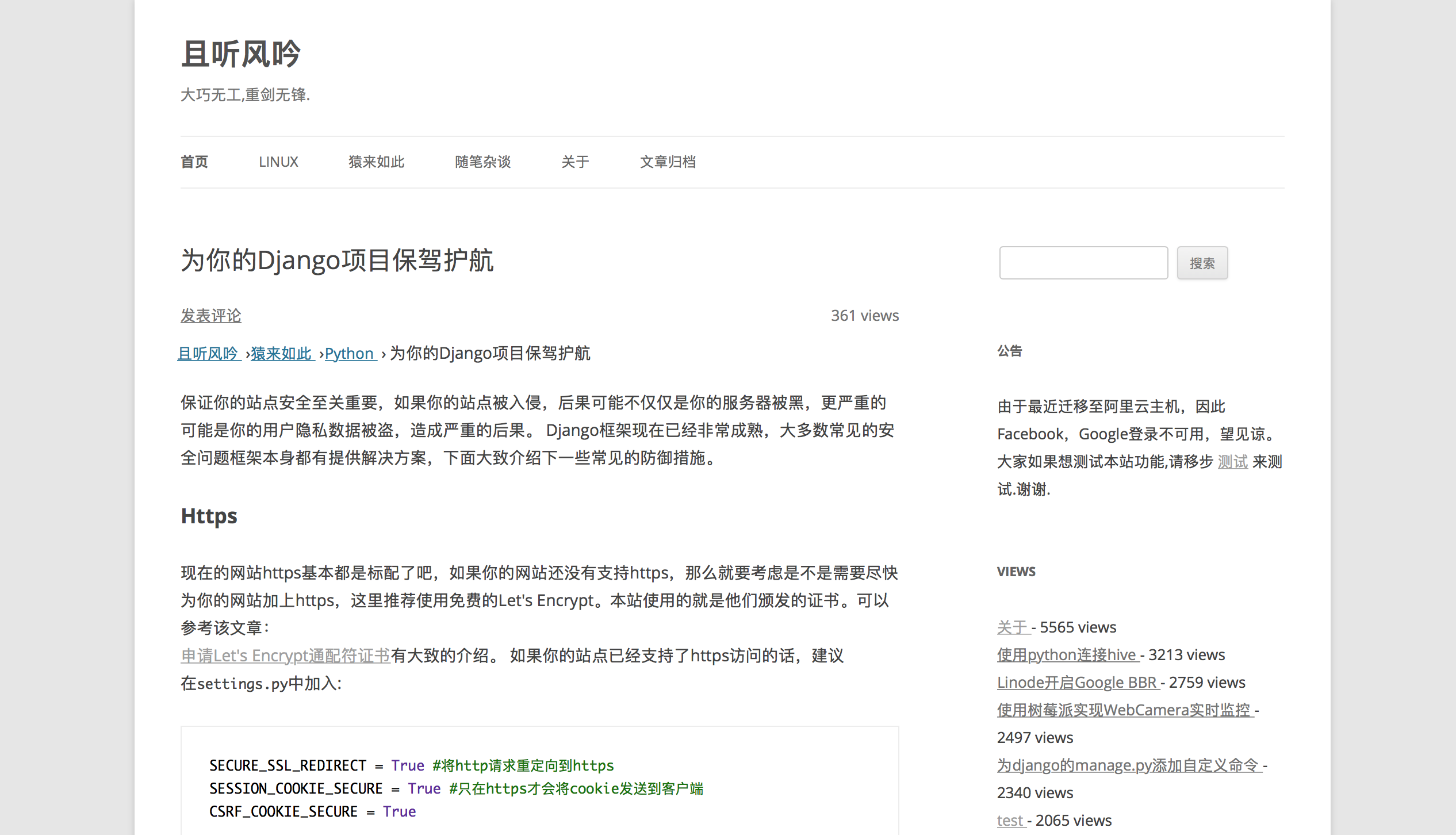Screen dimensions: 1456x835
Task: Open the 猿来如此 navigation menu item
Action: tap(376, 162)
